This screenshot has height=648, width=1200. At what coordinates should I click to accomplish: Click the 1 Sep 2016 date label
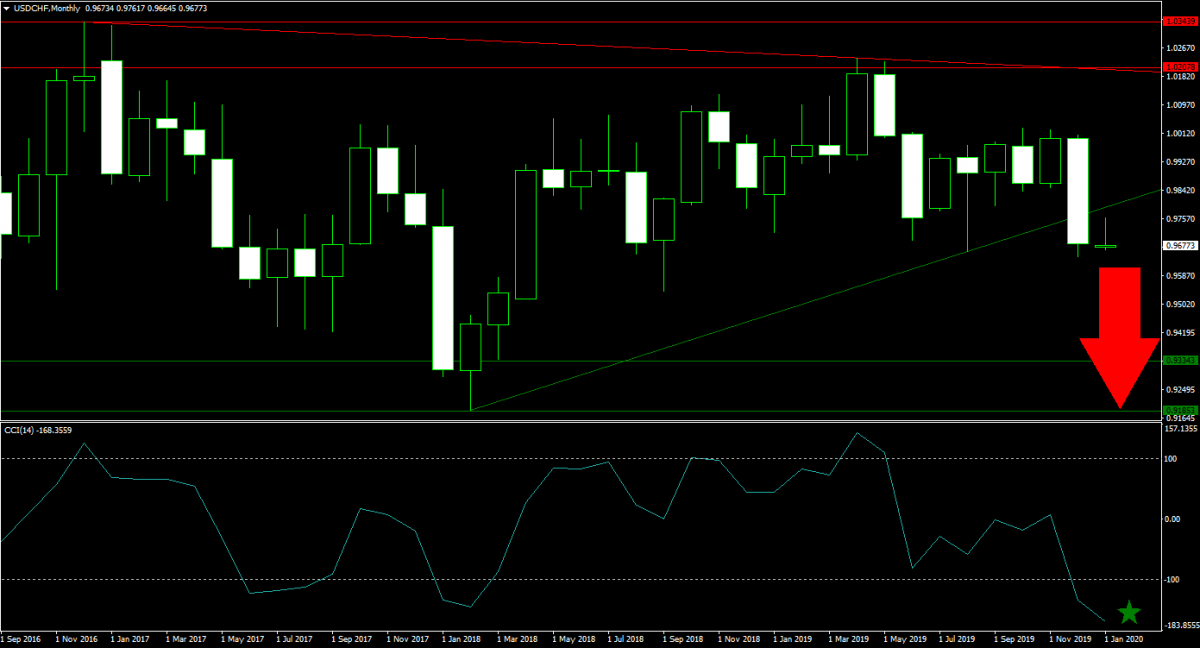click(x=22, y=637)
